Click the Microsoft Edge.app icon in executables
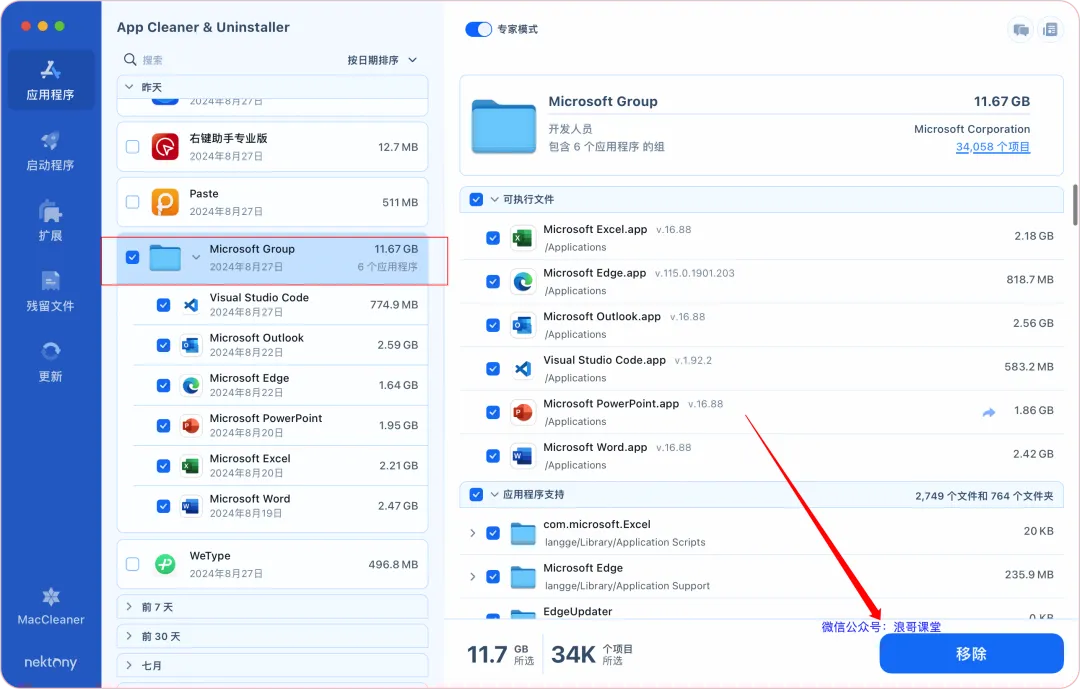This screenshot has height=689, width=1080. coord(523,281)
